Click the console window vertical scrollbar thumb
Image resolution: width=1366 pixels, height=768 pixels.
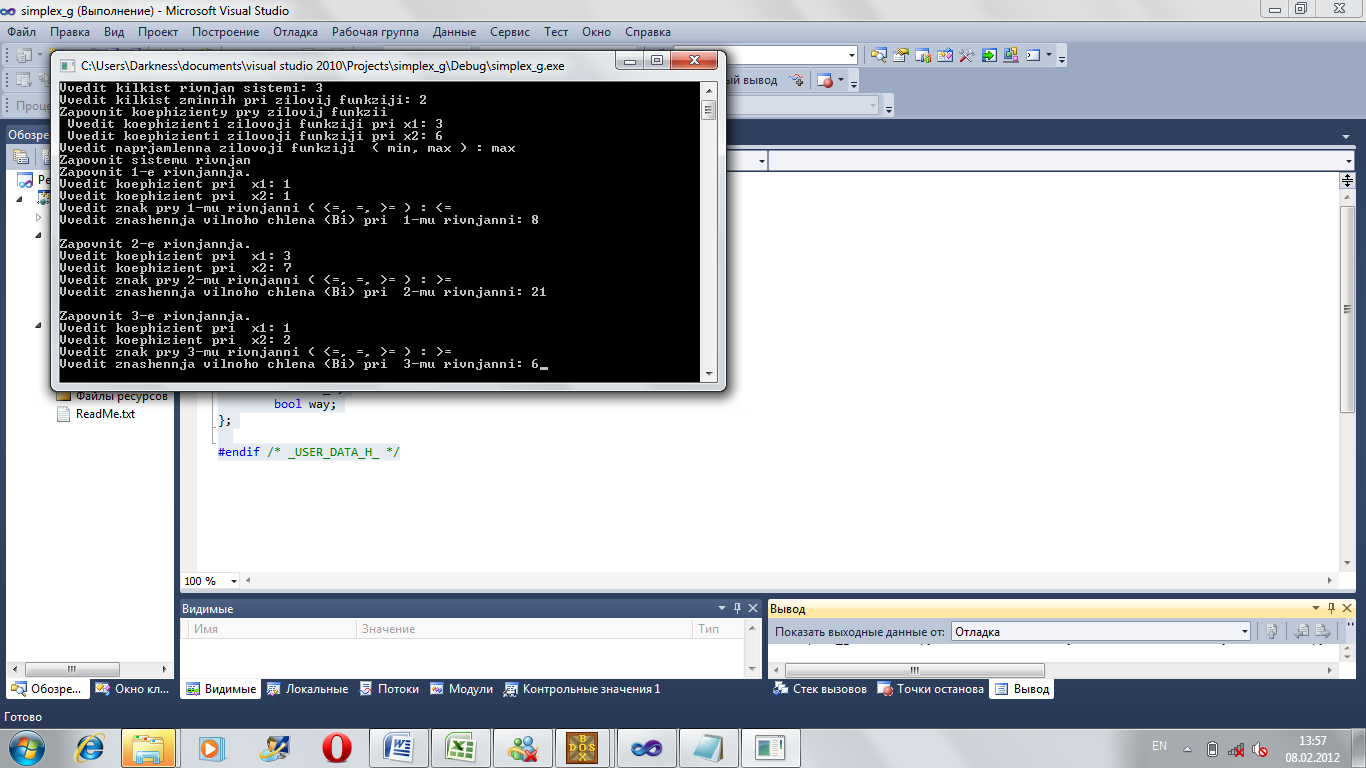(709, 110)
